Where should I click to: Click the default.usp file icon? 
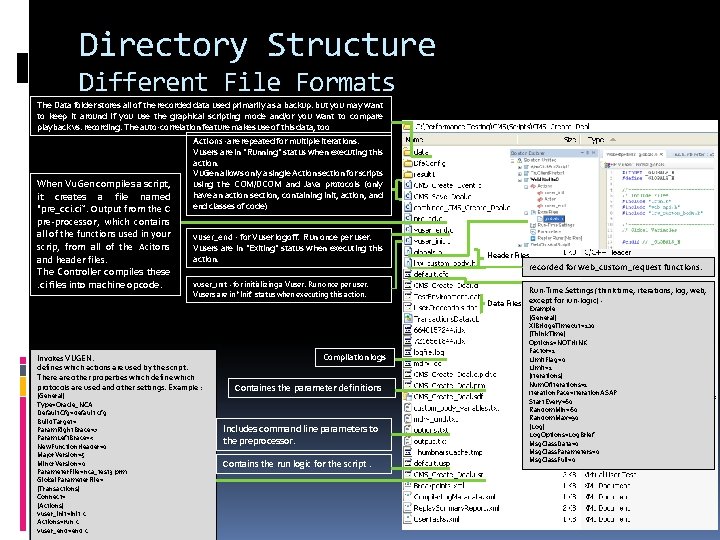click(407, 463)
